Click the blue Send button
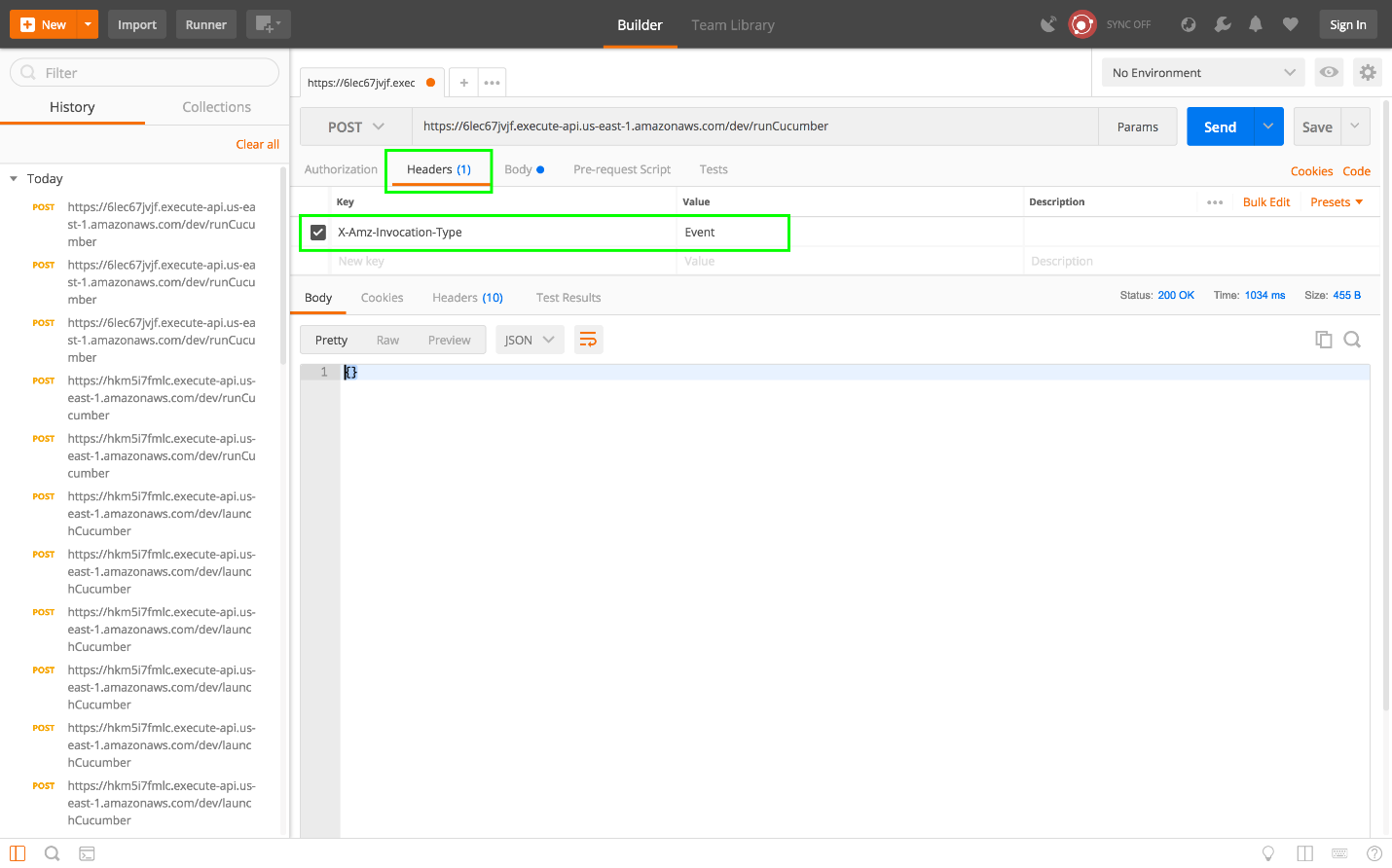This screenshot has height=868, width=1392. click(x=1220, y=127)
